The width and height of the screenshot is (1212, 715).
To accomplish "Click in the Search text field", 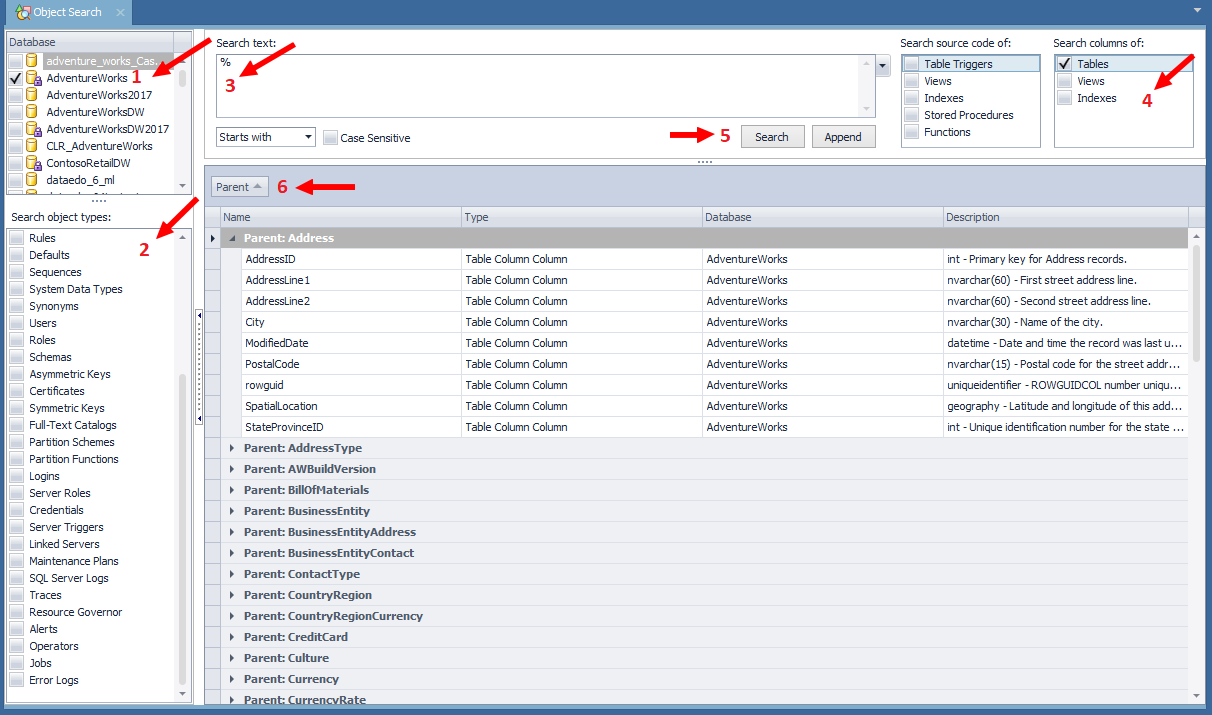I will click(540, 85).
